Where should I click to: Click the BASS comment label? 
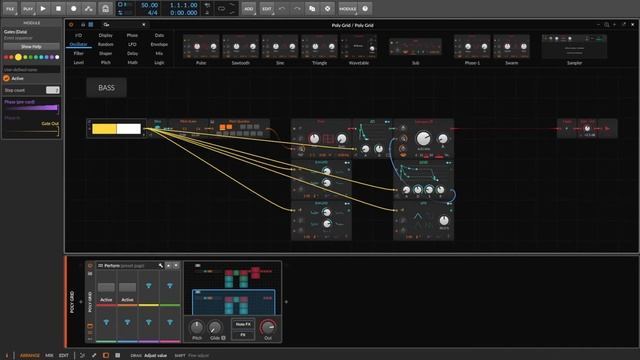point(106,88)
